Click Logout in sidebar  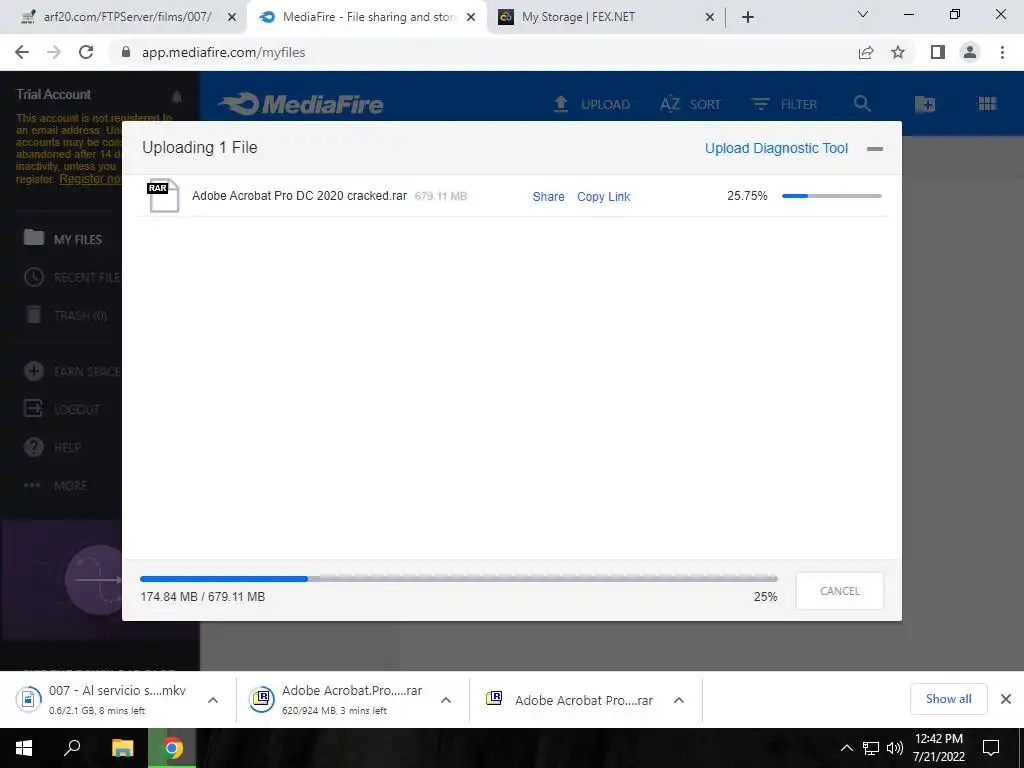tap(62, 409)
